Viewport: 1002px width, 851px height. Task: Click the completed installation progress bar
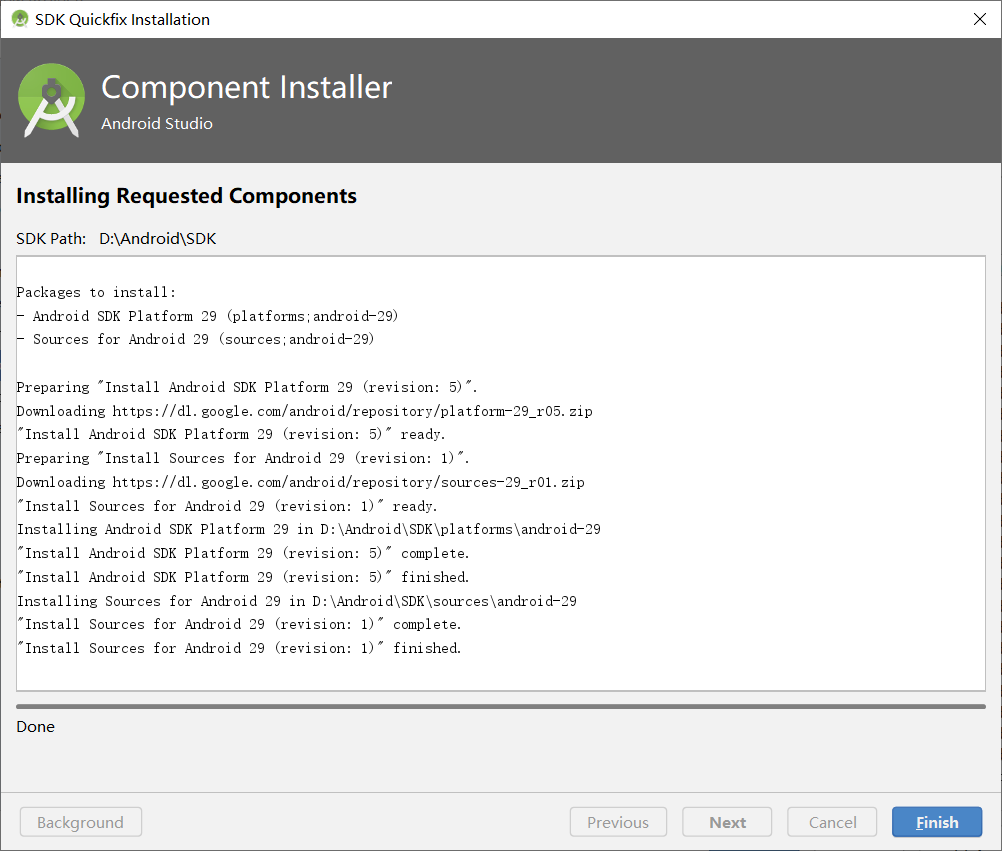tap(501, 707)
